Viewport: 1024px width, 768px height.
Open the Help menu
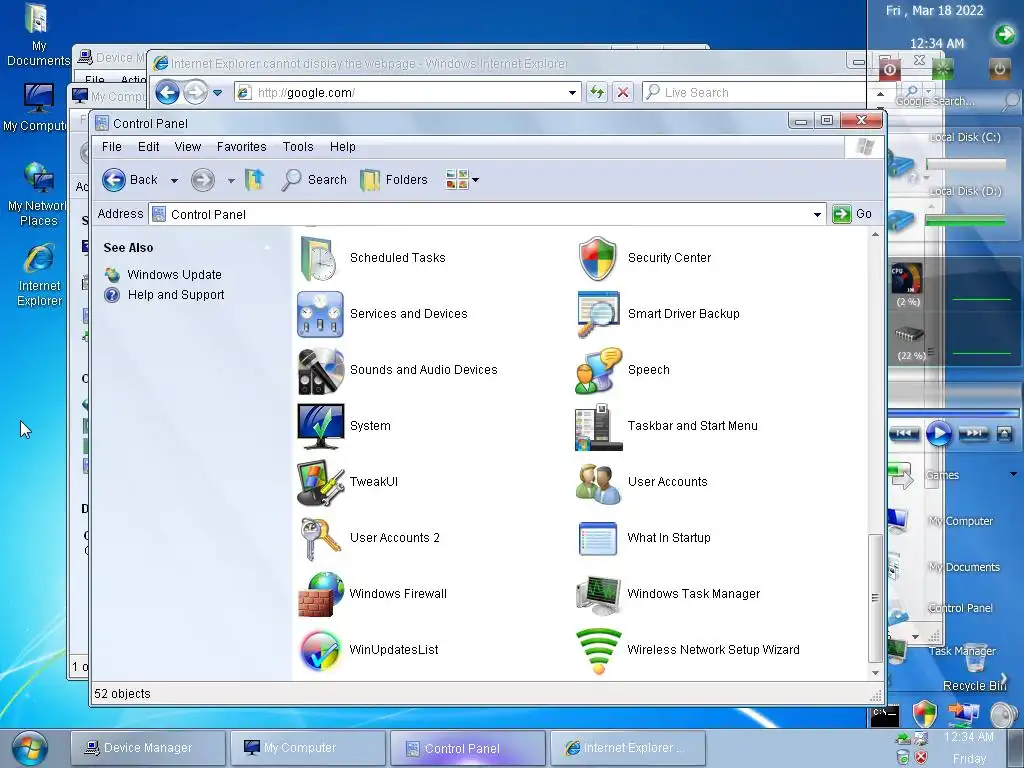click(x=342, y=146)
